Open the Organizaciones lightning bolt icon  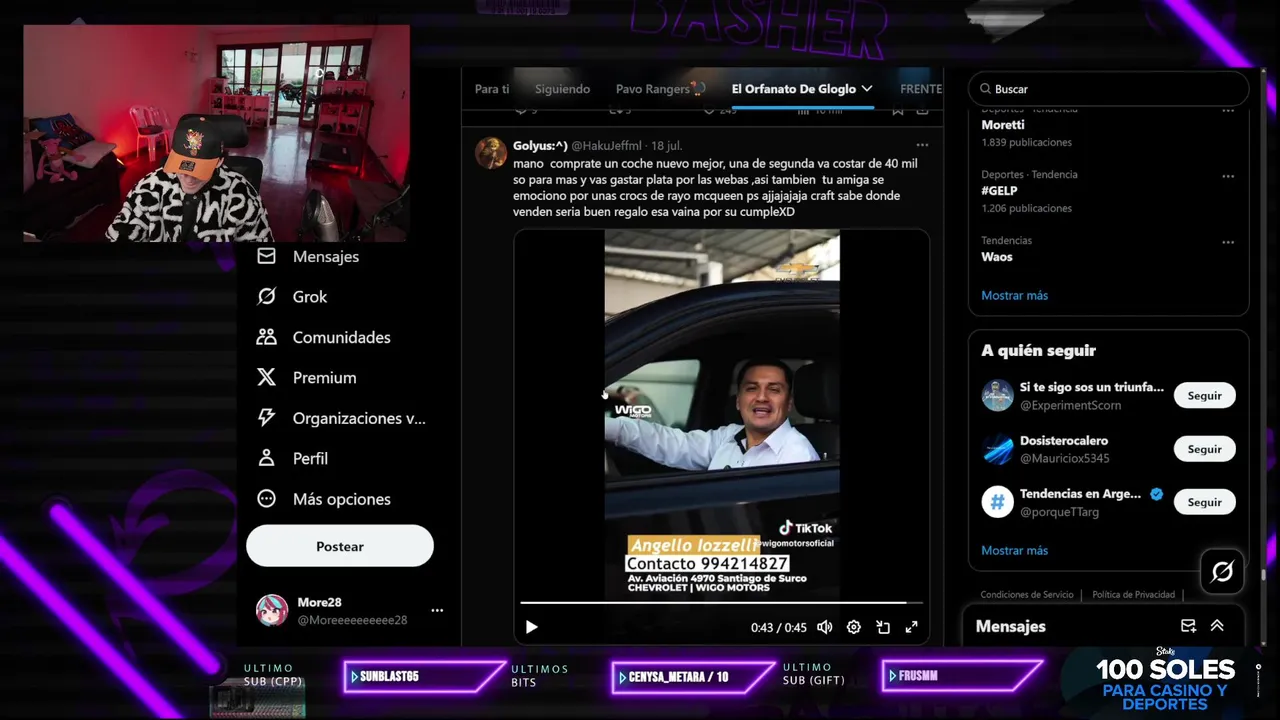coord(266,418)
